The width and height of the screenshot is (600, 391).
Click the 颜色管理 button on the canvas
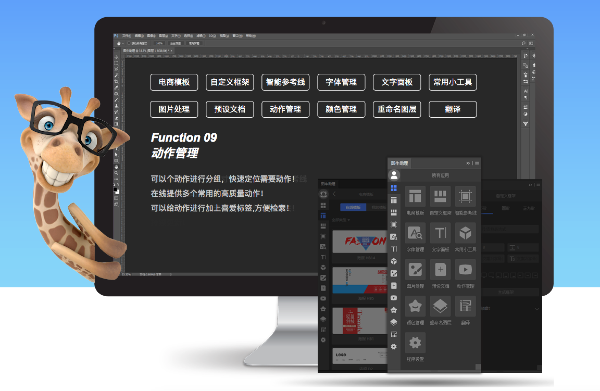click(x=341, y=109)
